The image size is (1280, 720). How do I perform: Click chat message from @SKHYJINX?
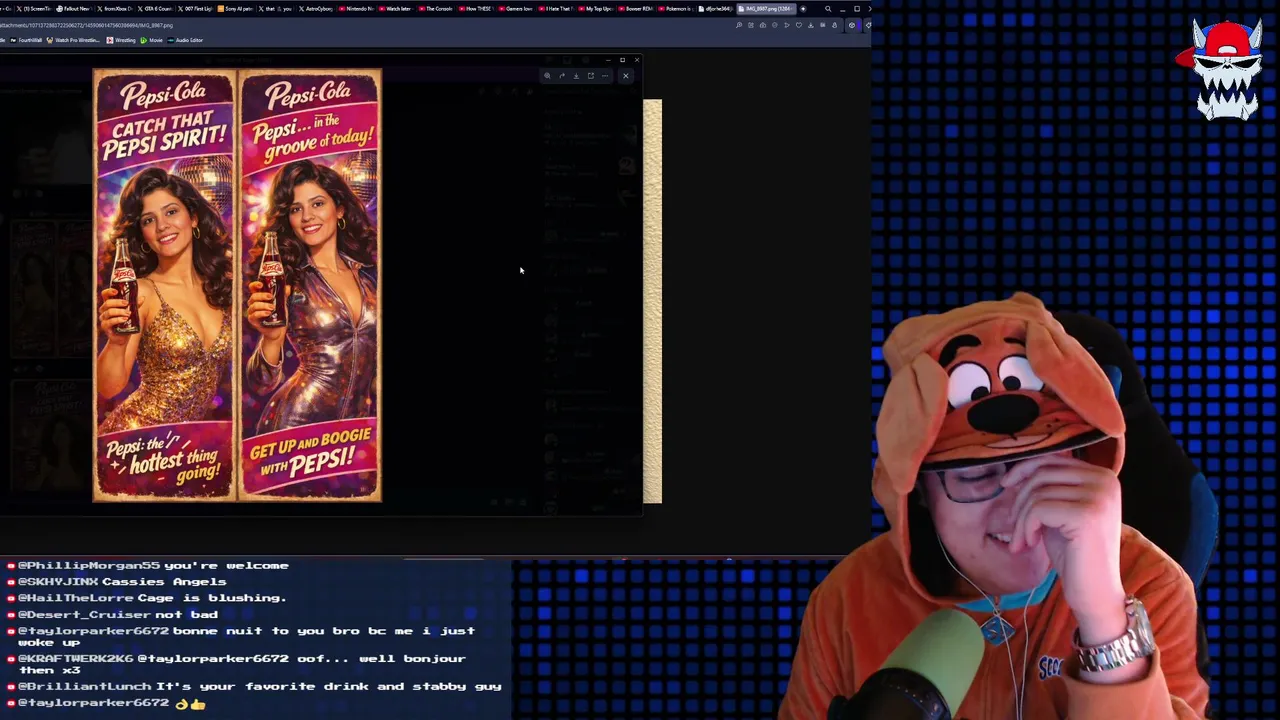[x=117, y=581]
